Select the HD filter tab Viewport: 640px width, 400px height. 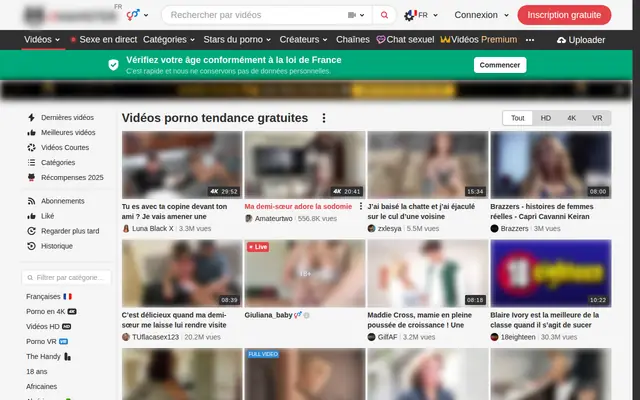click(546, 118)
